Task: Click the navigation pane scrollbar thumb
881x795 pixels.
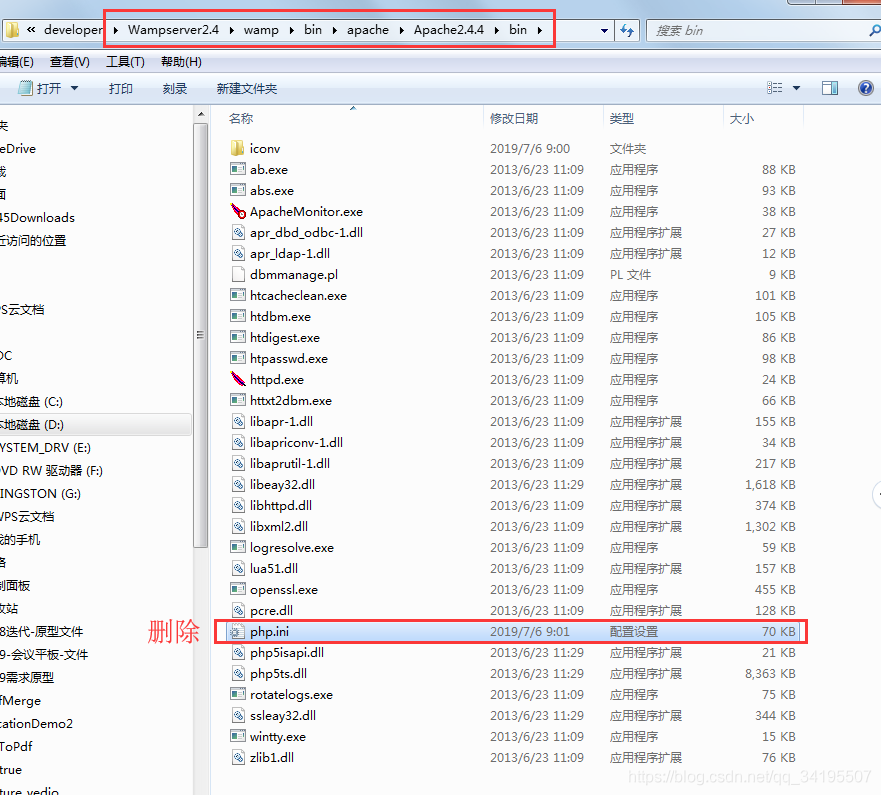Action: (201, 335)
